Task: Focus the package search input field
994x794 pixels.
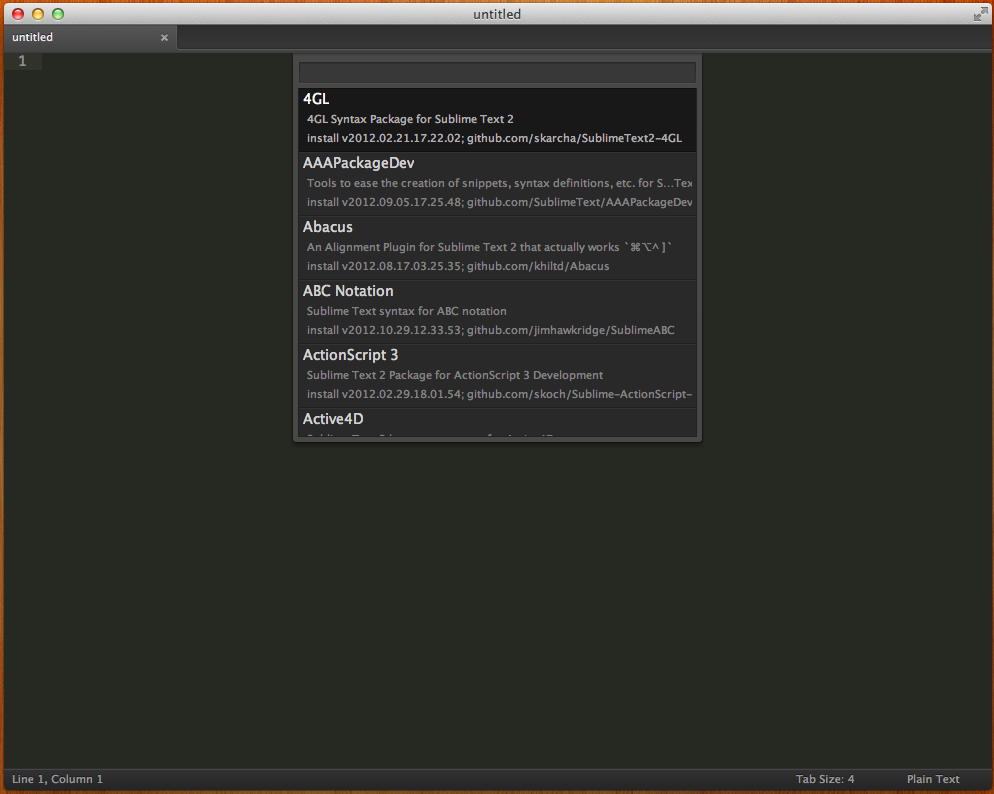Action: [497, 73]
